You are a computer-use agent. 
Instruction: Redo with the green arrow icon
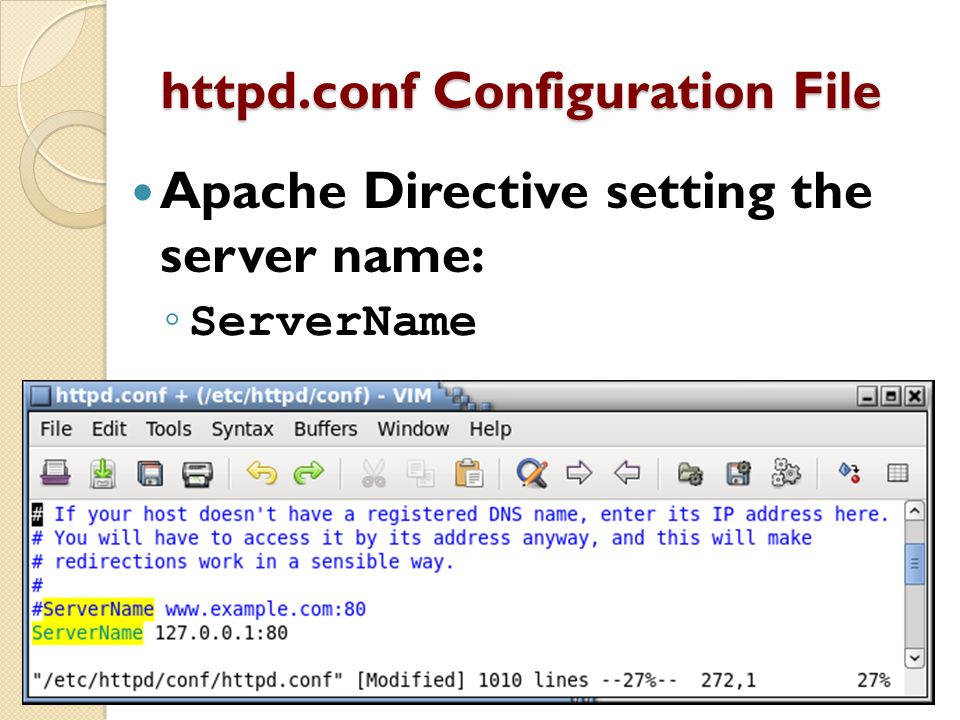point(309,473)
